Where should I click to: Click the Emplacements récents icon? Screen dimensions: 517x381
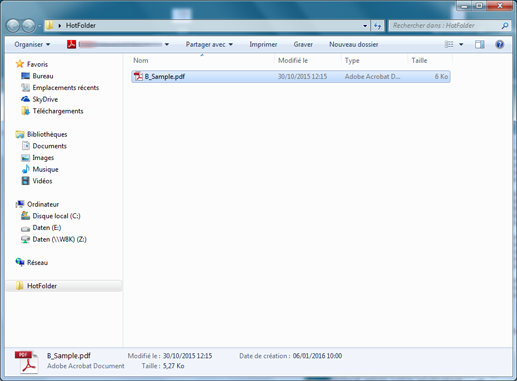pyautogui.click(x=25, y=87)
